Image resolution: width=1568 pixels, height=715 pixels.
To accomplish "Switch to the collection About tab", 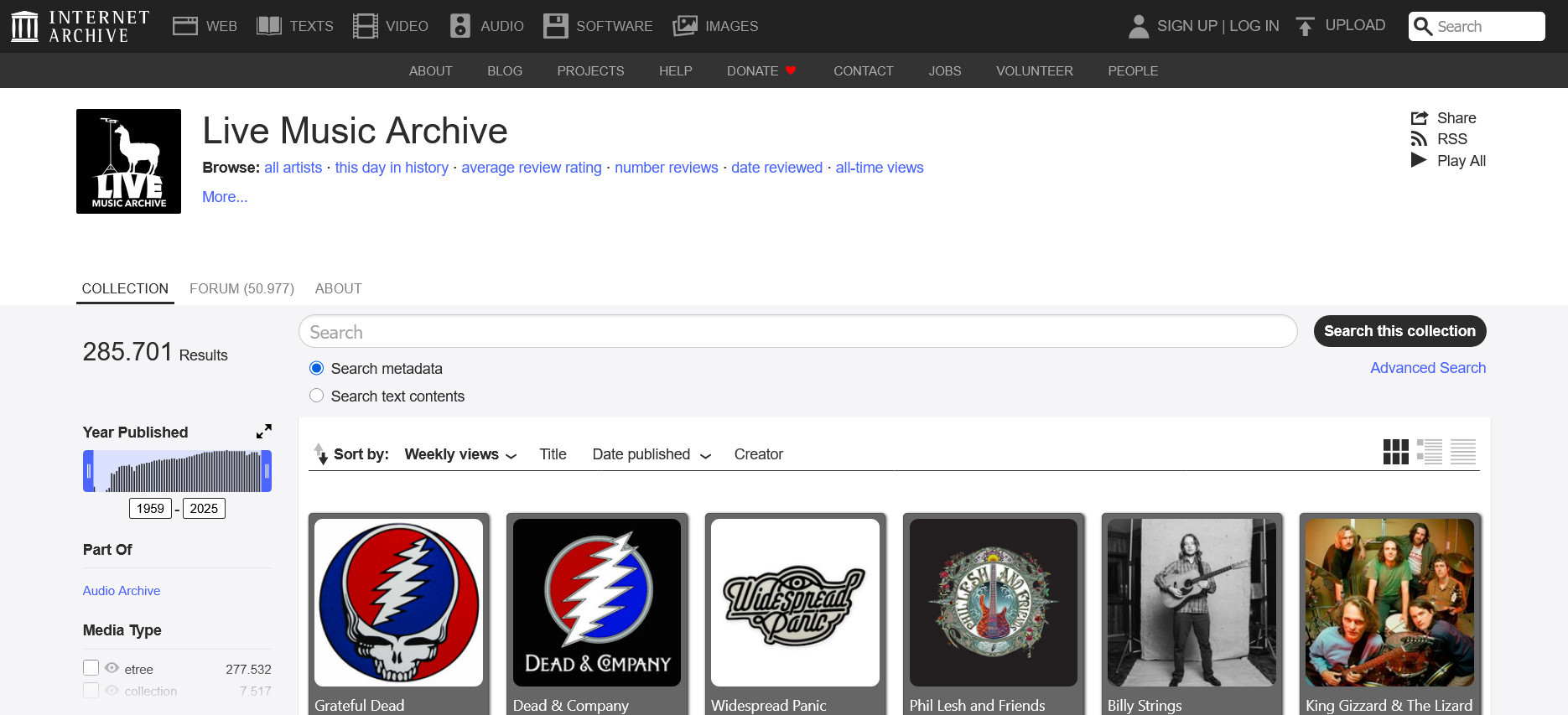I will click(x=339, y=288).
